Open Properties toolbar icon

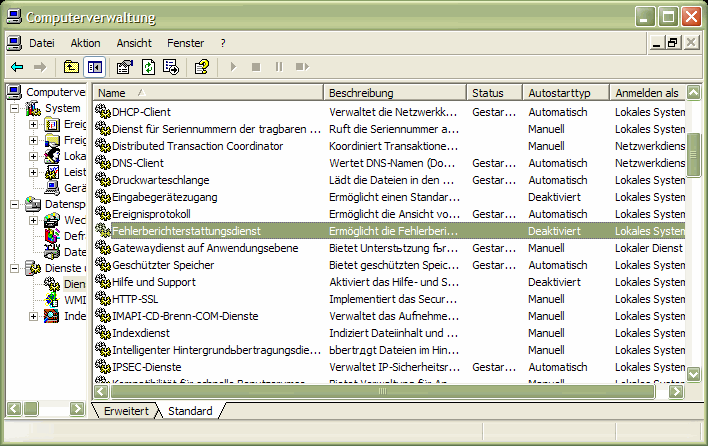pos(125,67)
